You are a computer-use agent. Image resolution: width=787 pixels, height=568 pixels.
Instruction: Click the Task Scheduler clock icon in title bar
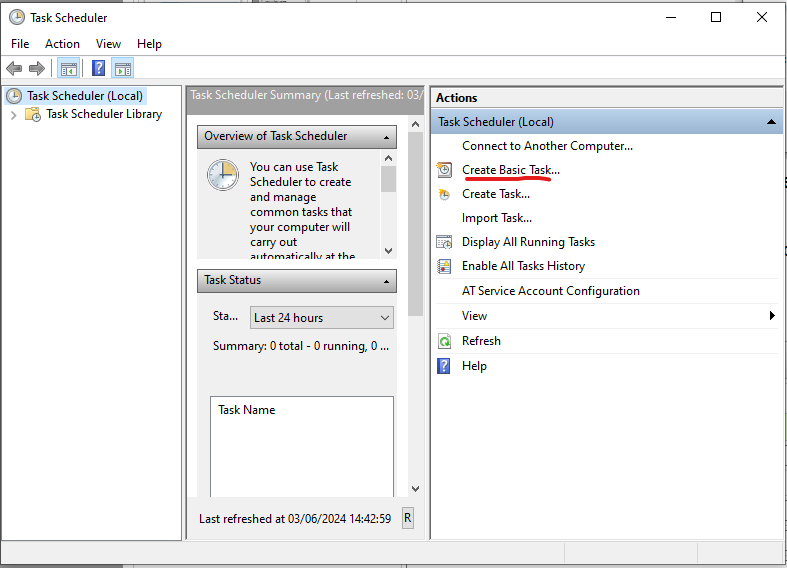click(x=17, y=18)
